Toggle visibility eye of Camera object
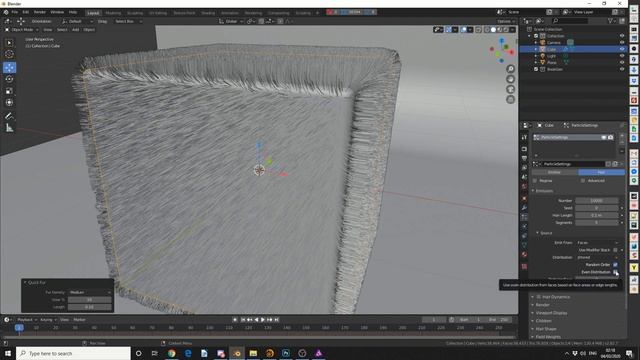640x360 pixels. 622,42
